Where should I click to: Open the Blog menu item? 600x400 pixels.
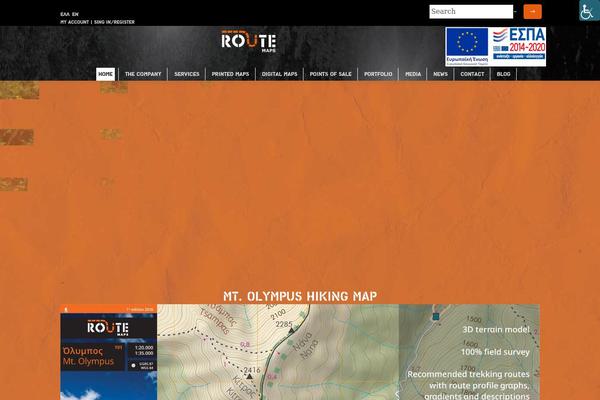[x=504, y=74]
